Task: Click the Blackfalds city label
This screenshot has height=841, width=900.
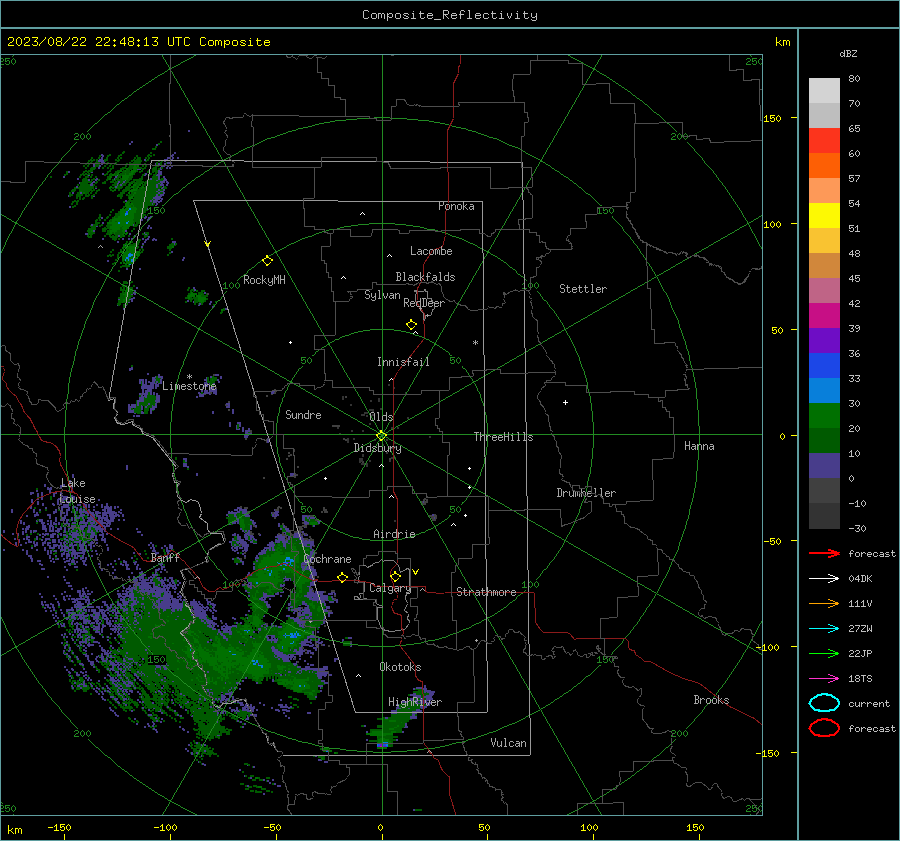Action: click(x=425, y=277)
